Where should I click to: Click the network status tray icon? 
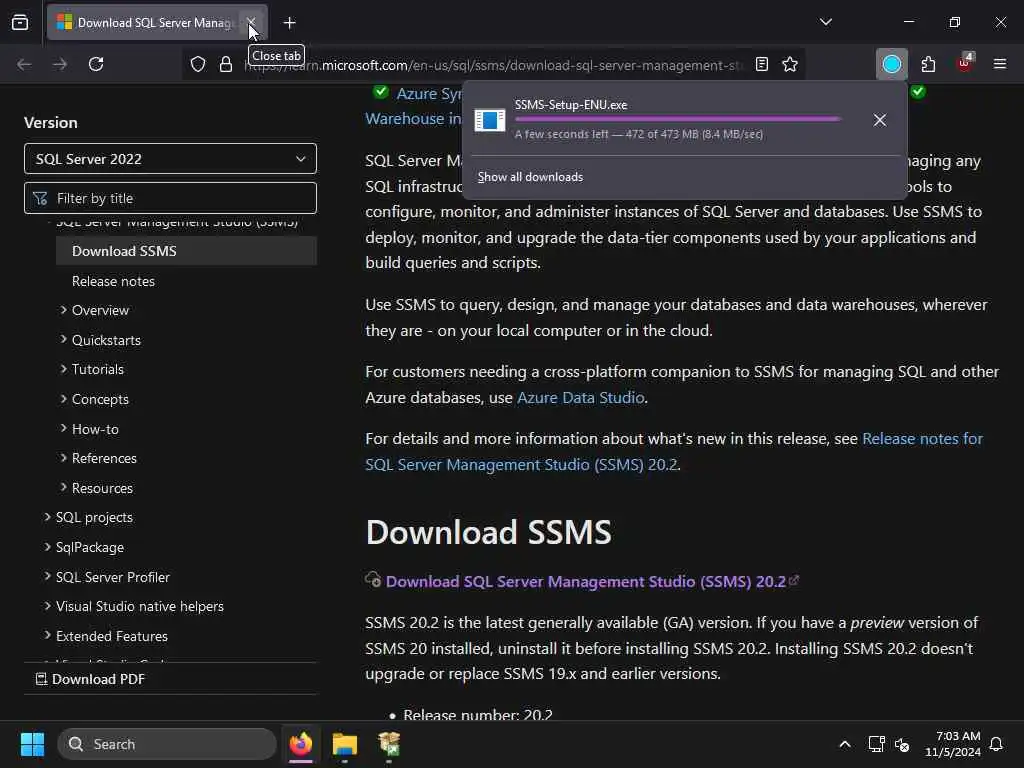876,744
